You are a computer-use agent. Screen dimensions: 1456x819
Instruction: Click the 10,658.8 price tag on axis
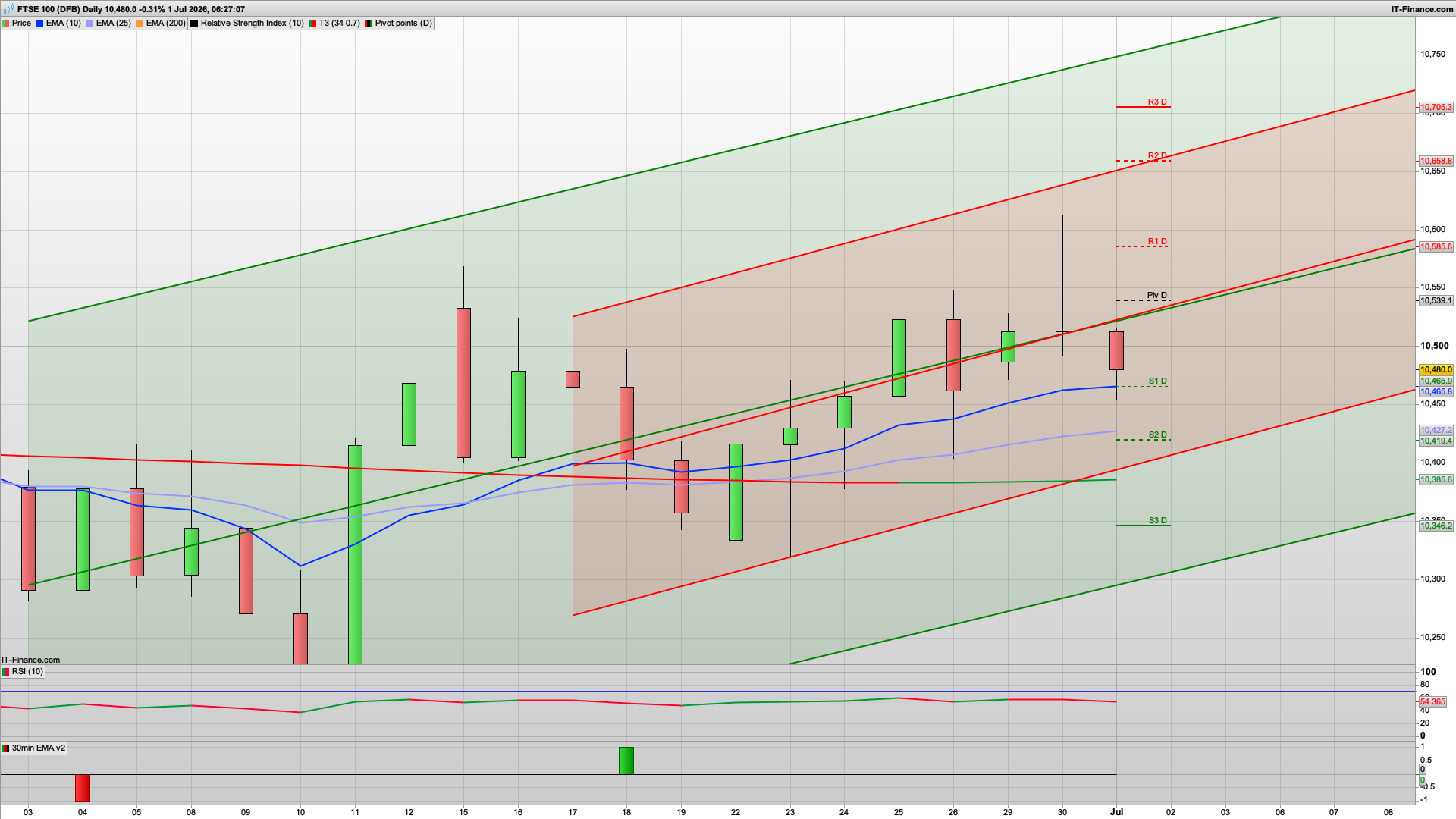pyautogui.click(x=1436, y=161)
